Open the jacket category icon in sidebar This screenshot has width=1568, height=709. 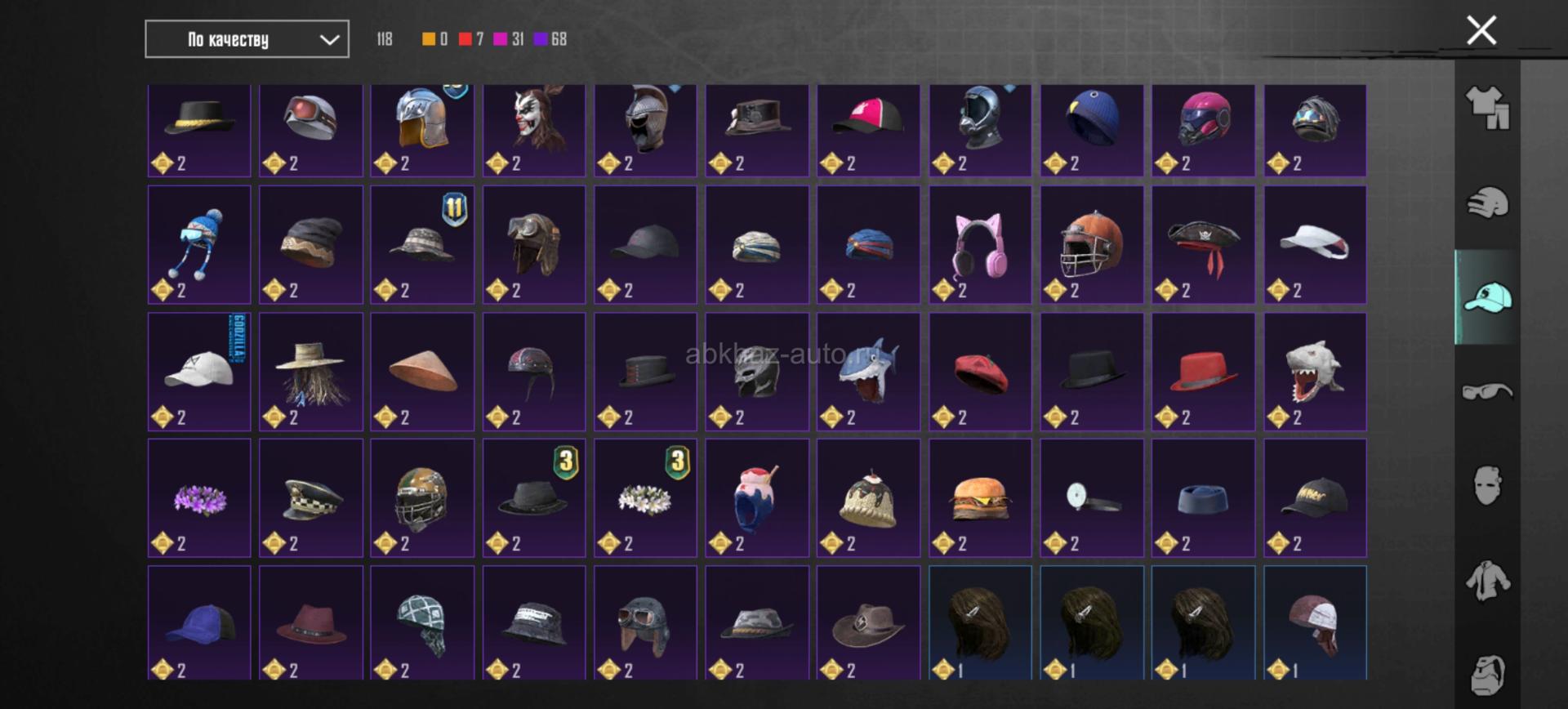[x=1487, y=581]
